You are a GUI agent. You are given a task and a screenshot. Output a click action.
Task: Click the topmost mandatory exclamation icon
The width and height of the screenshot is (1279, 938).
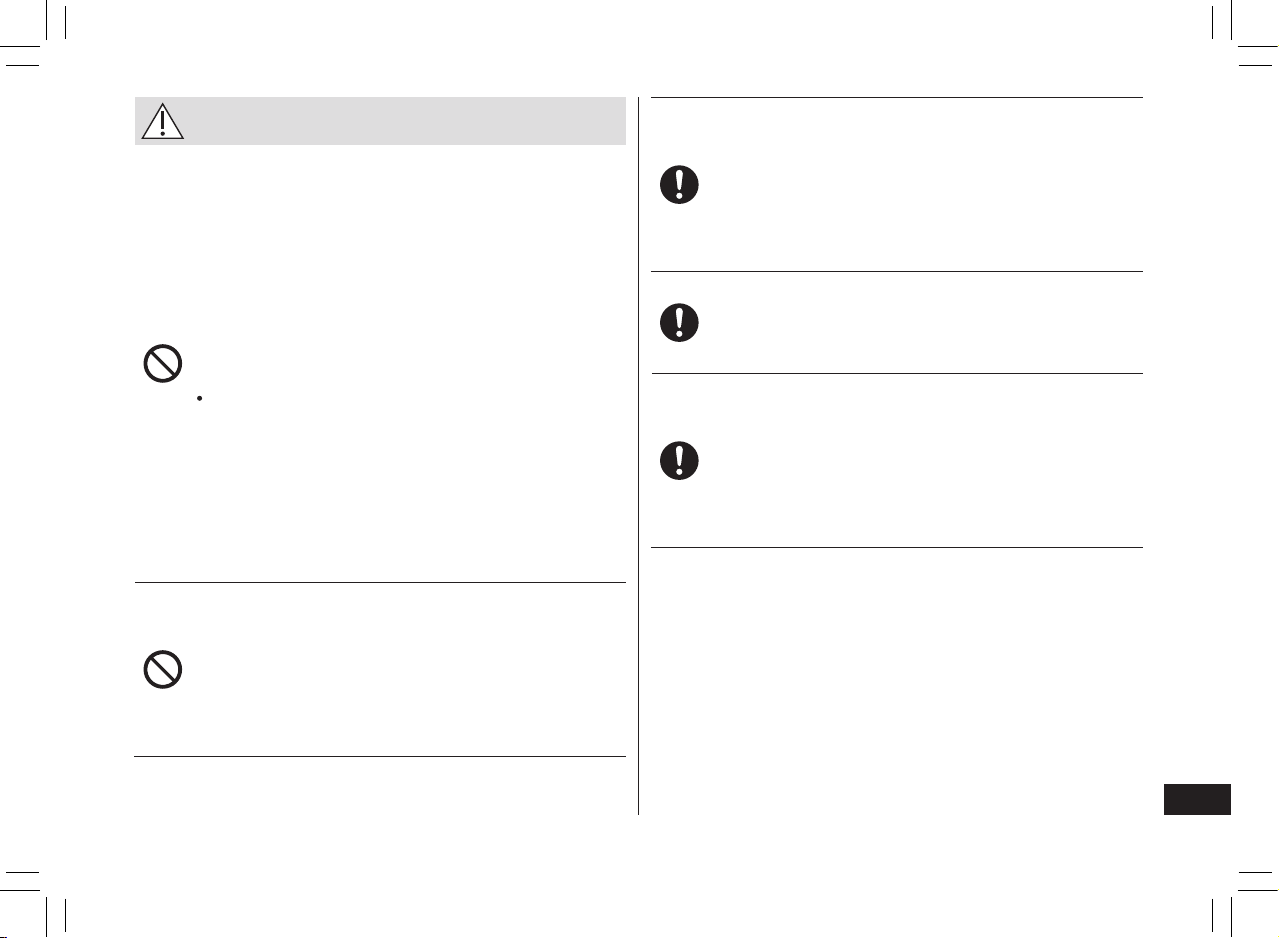point(679,185)
